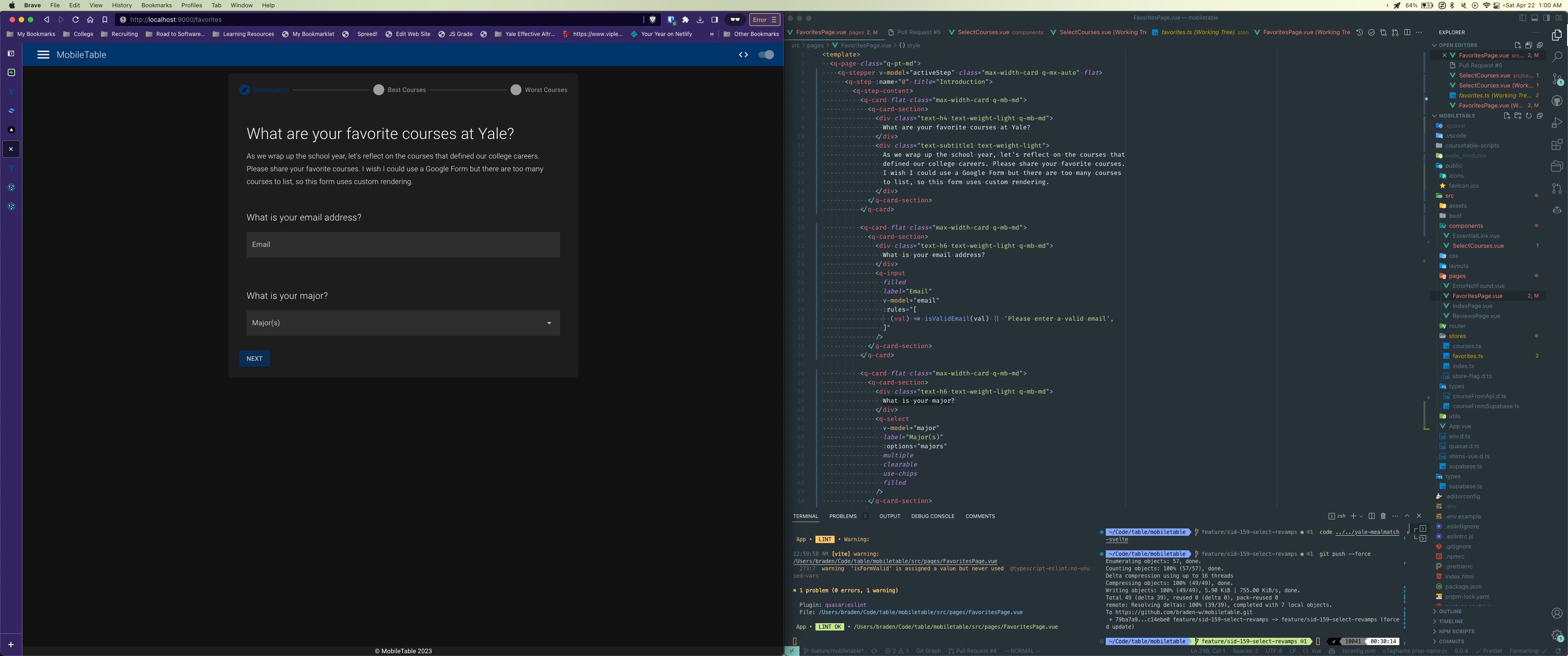Click the NEXT button on the form
Screen dimensions: 1568x656
pos(254,358)
